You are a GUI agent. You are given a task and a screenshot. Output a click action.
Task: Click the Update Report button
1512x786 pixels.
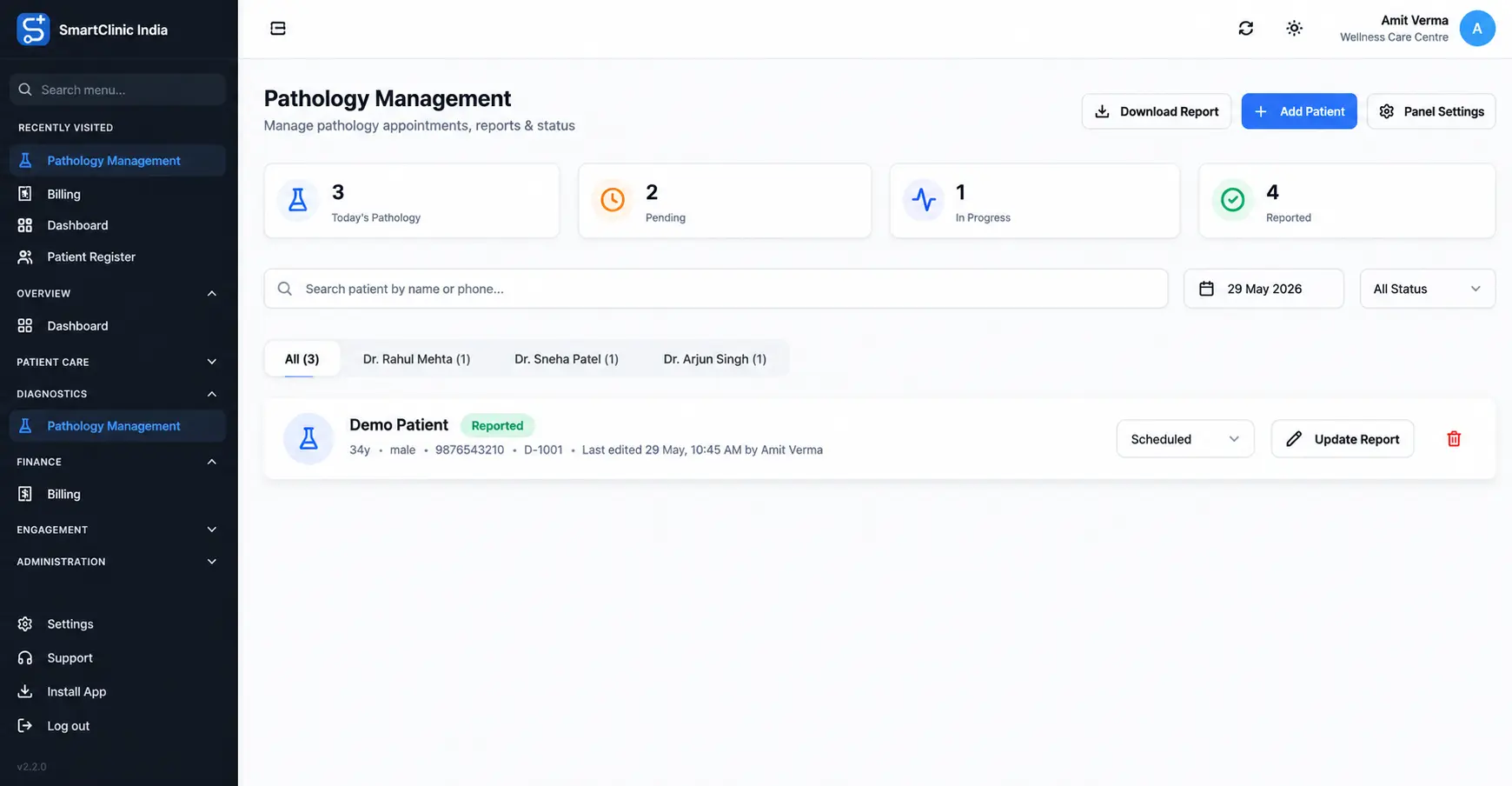[1343, 439]
